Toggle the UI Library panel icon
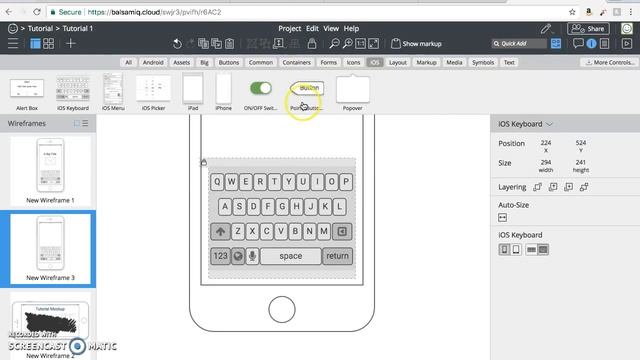 [556, 43]
